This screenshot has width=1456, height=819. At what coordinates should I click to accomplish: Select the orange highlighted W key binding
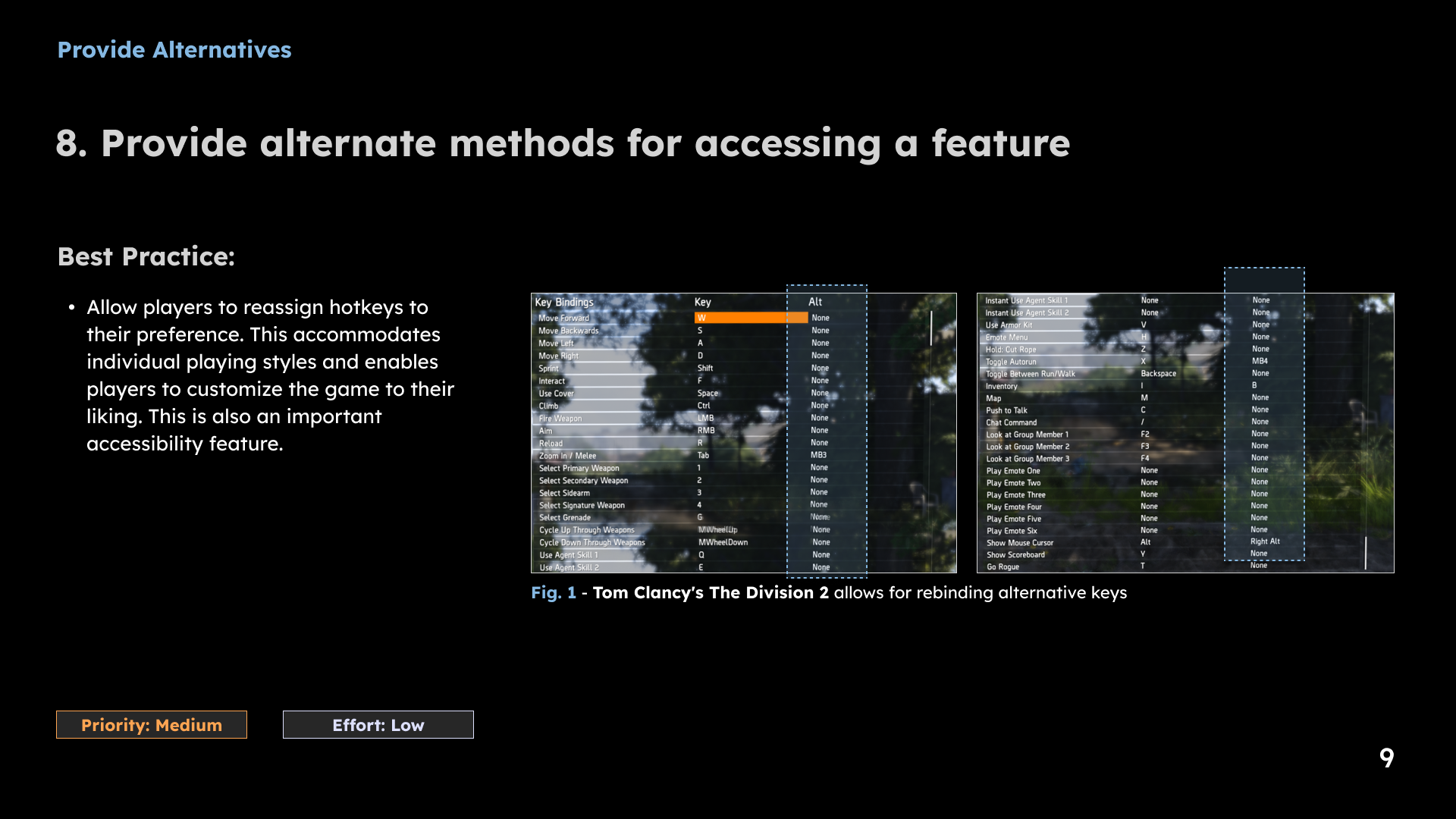click(751, 318)
